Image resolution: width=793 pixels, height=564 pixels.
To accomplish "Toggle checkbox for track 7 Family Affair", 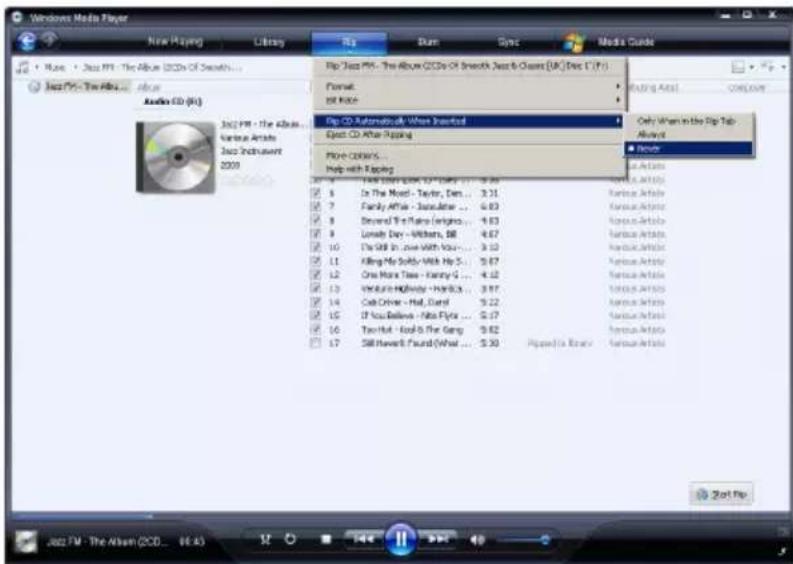I will point(316,206).
